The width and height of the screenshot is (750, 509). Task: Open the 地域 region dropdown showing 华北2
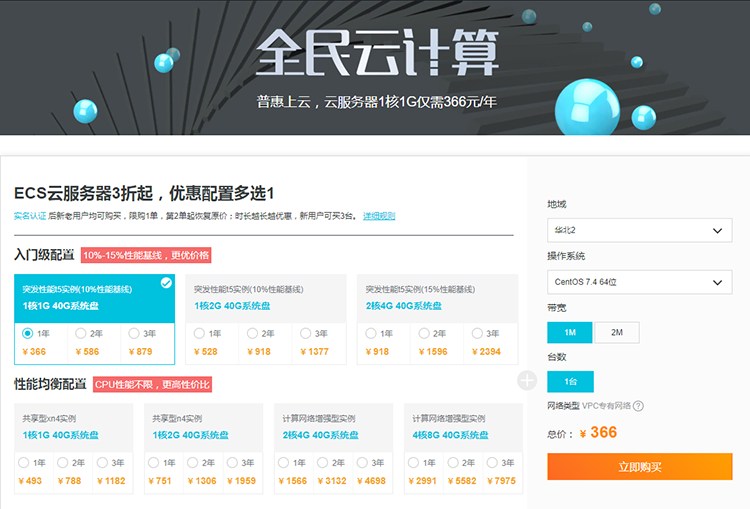(640, 230)
